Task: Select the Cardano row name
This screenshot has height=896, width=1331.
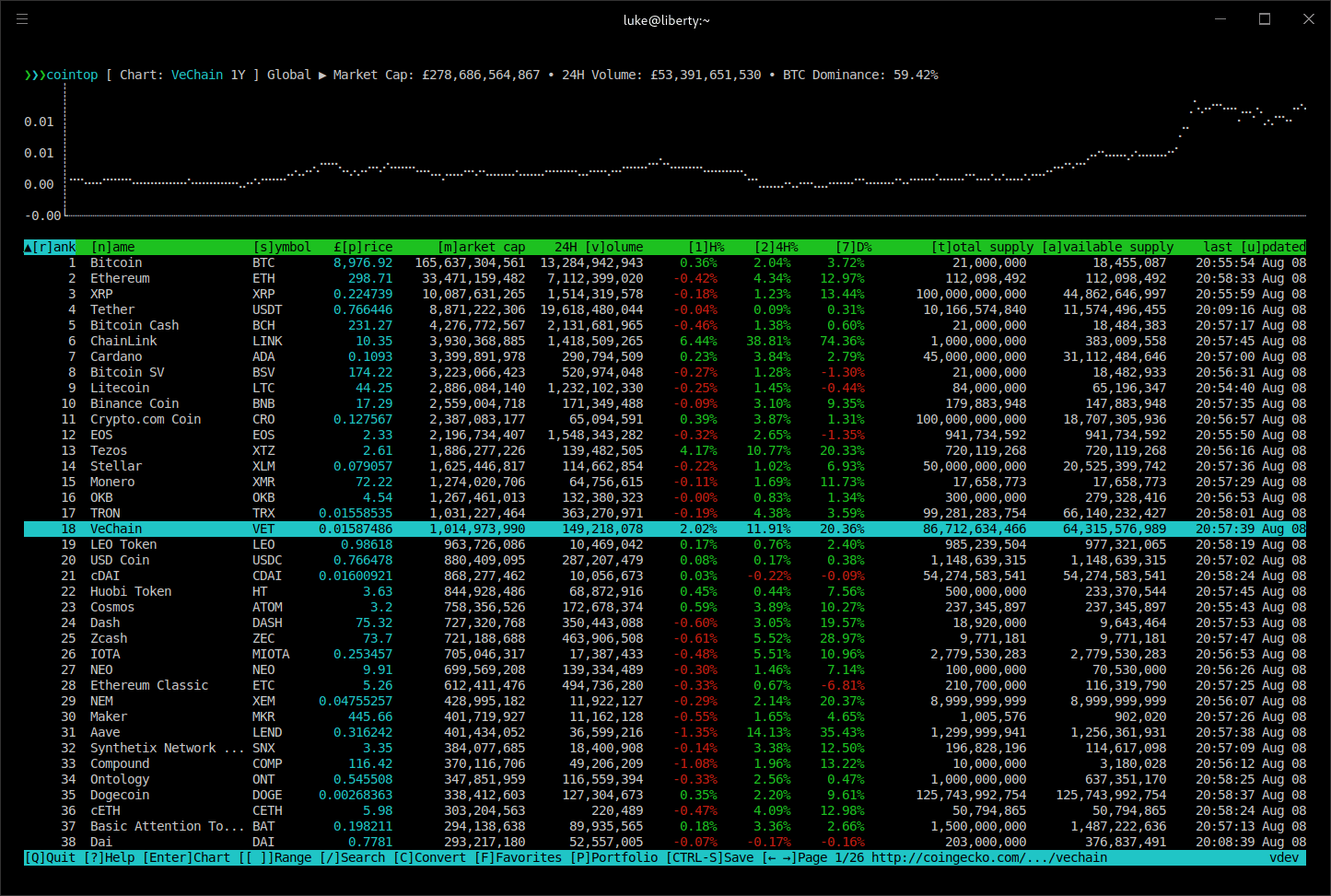Action: [116, 356]
